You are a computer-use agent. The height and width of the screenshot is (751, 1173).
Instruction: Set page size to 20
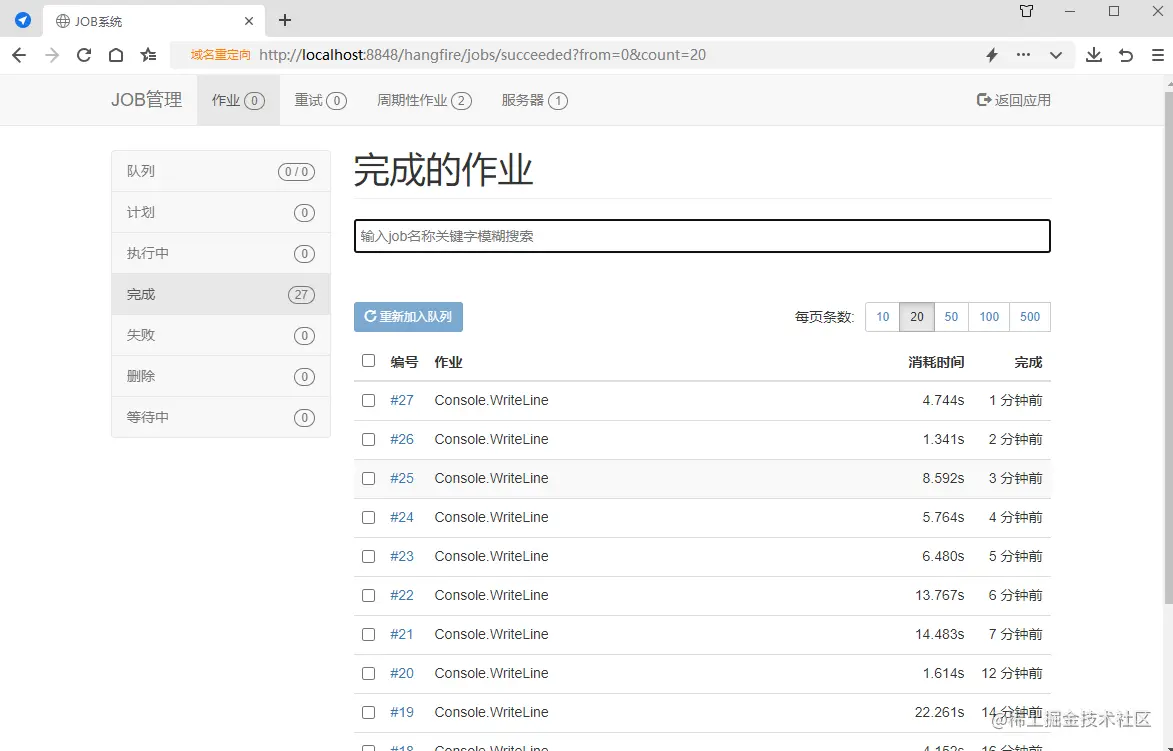pyautogui.click(x=917, y=316)
